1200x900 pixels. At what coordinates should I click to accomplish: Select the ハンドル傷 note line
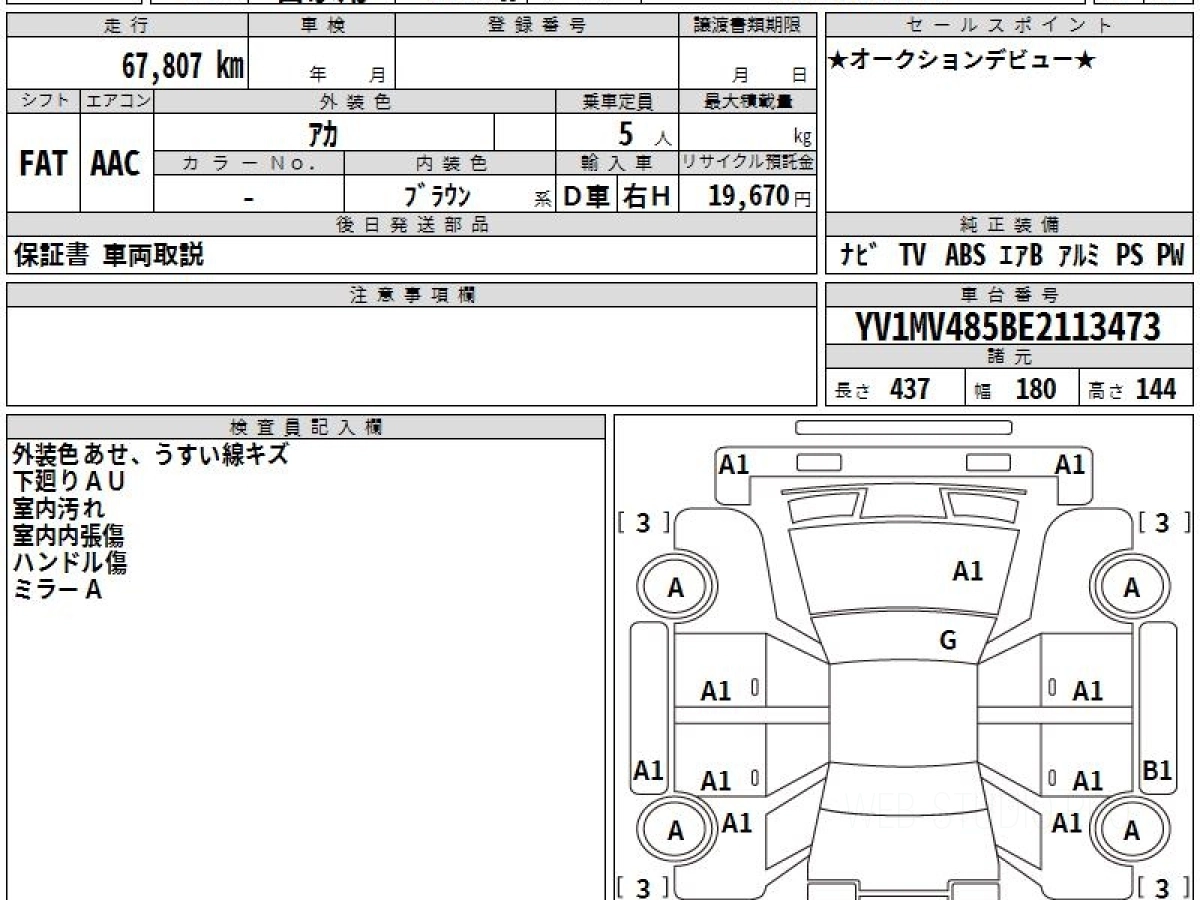[70, 563]
